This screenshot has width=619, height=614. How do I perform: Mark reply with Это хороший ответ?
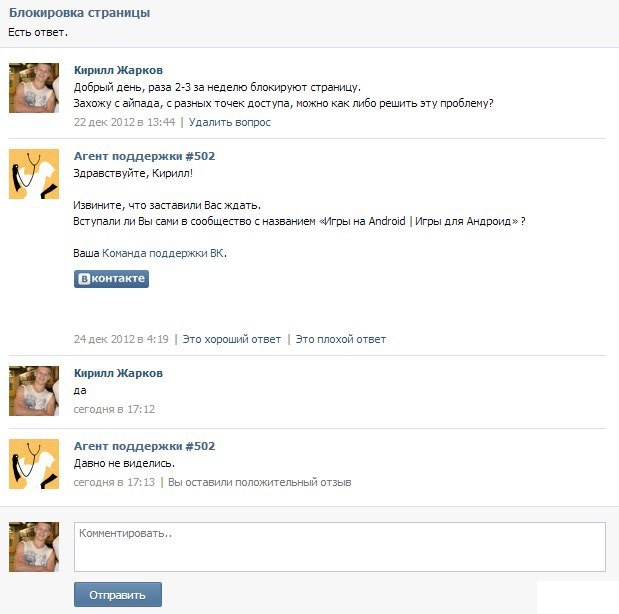232,339
